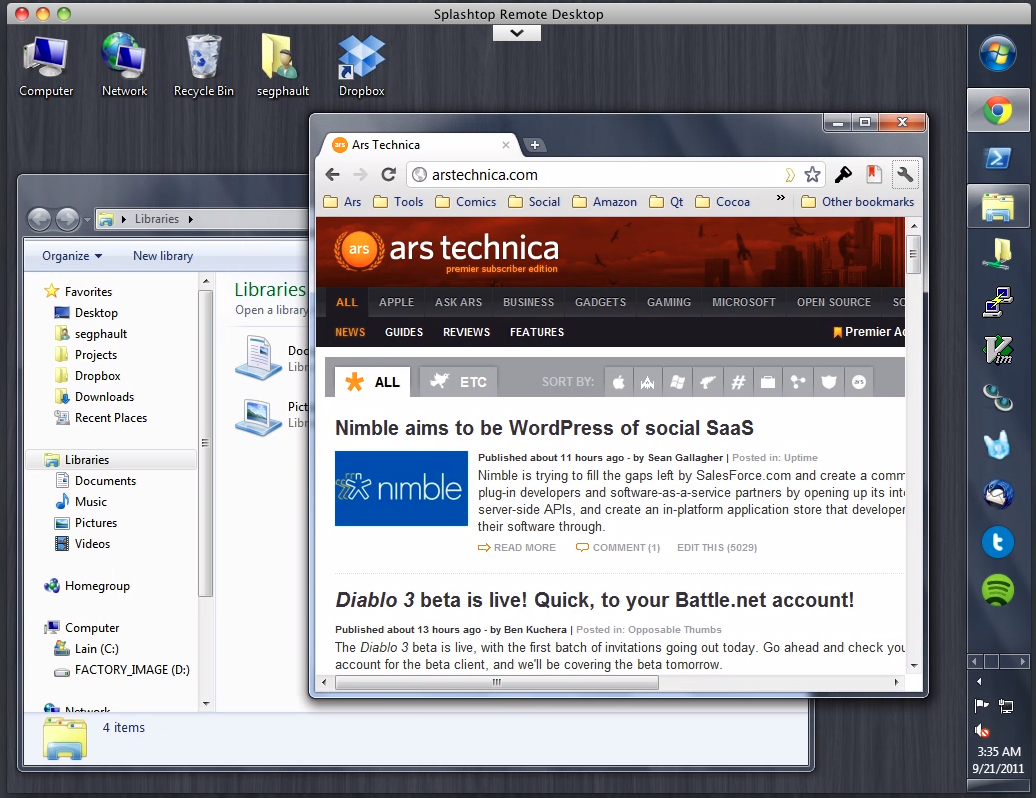Click the ars technica site logo

click(x=447, y=250)
